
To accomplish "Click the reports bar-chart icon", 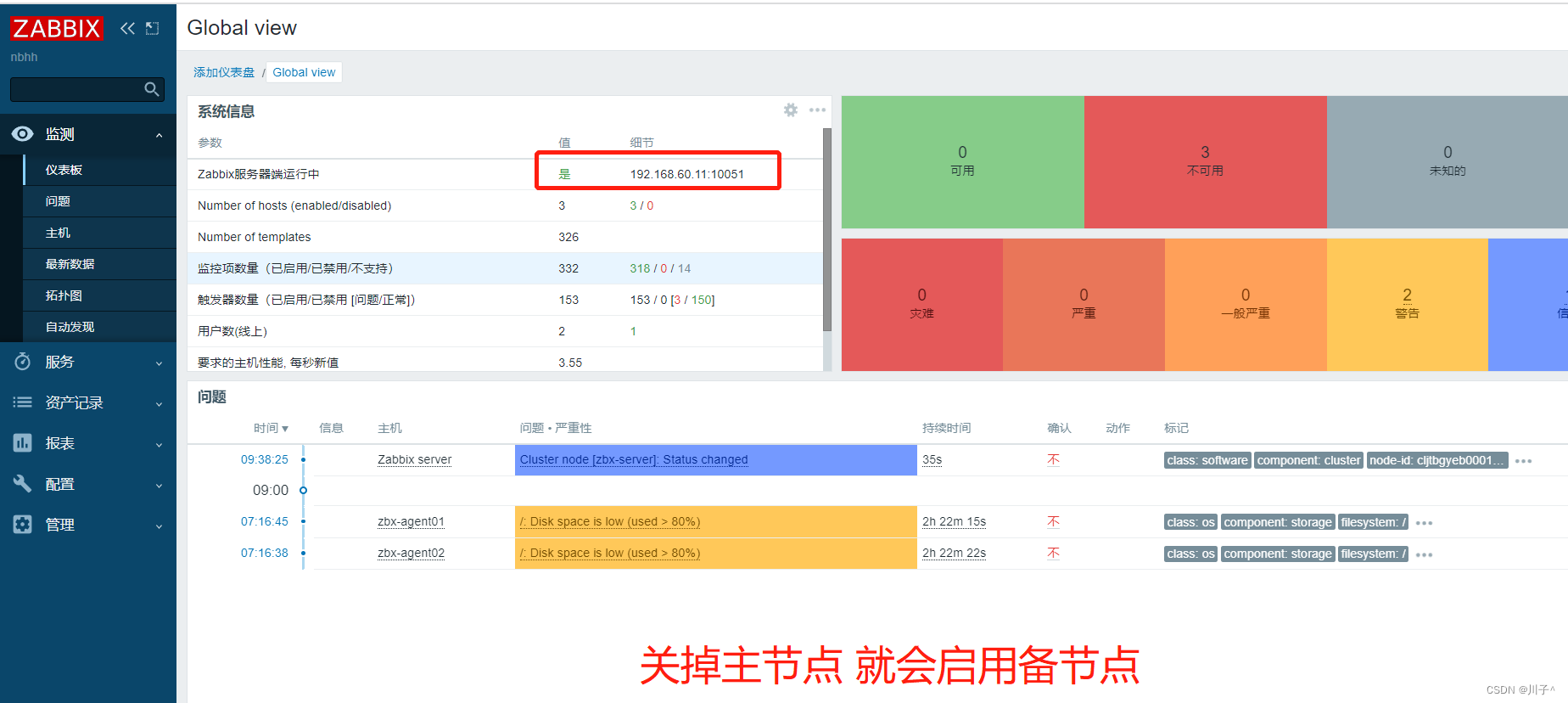I will point(23,443).
